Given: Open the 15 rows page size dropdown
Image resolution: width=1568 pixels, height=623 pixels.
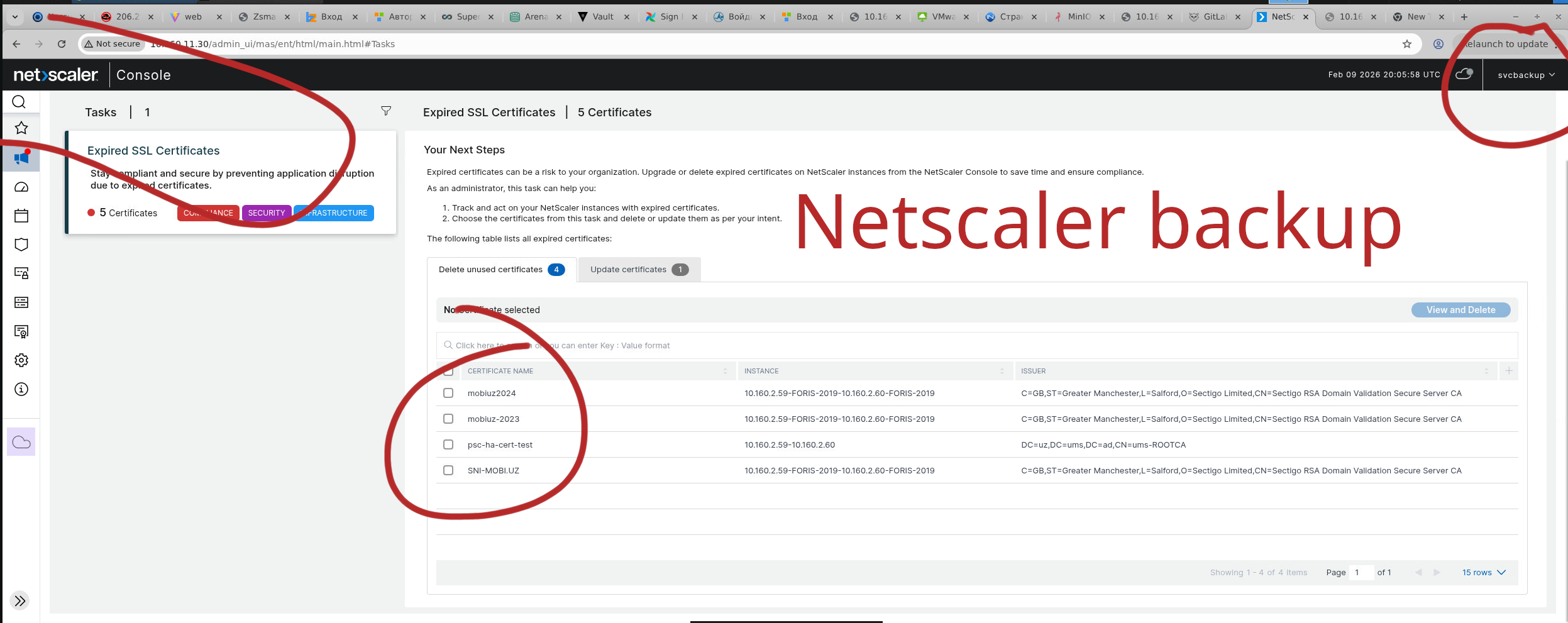Looking at the screenshot, I should pyautogui.click(x=1483, y=573).
